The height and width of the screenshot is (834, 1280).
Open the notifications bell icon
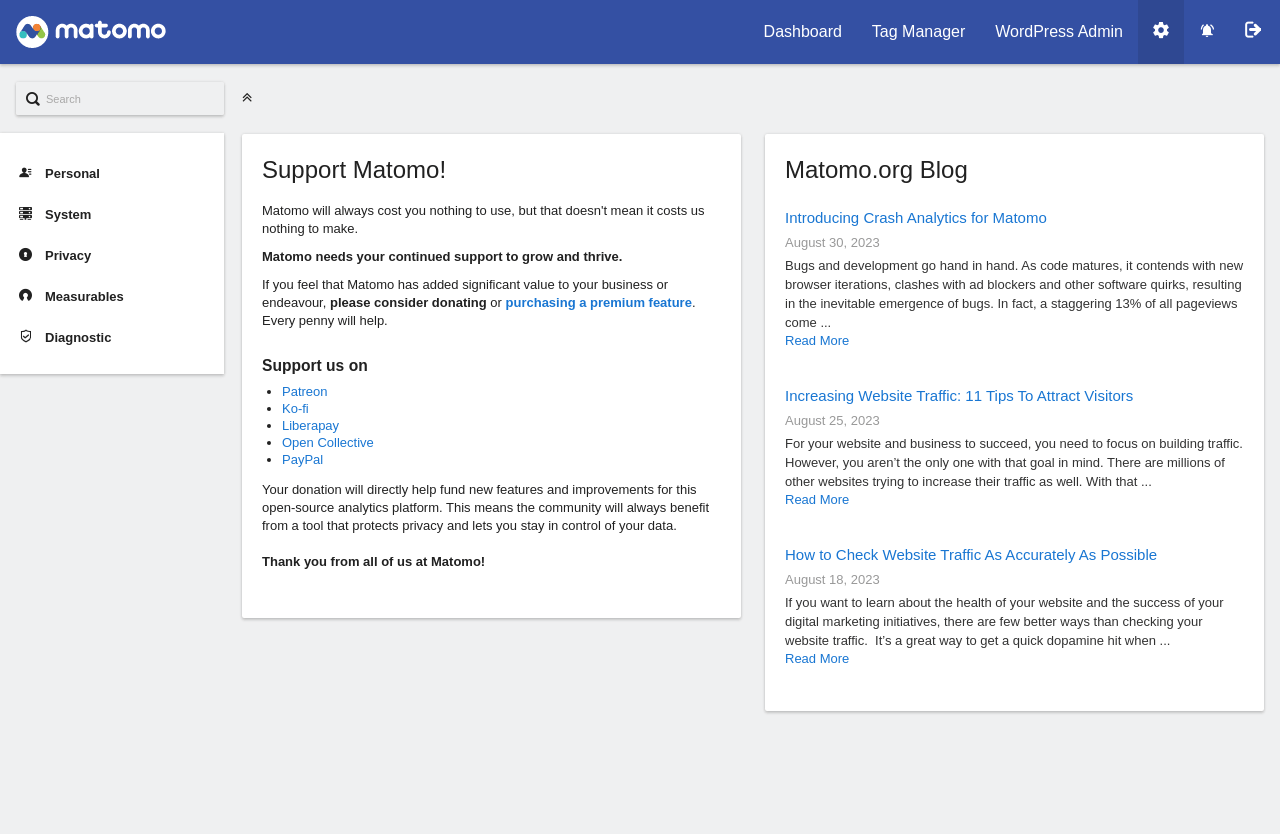[x=1207, y=31]
